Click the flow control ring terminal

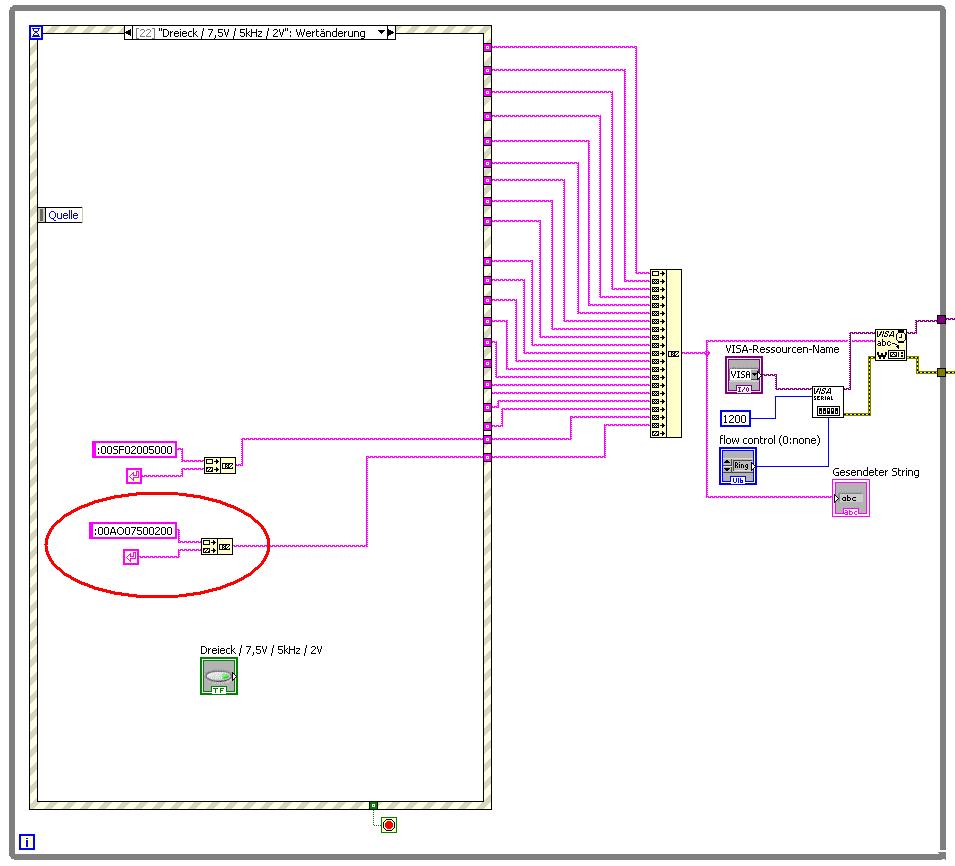pos(738,466)
